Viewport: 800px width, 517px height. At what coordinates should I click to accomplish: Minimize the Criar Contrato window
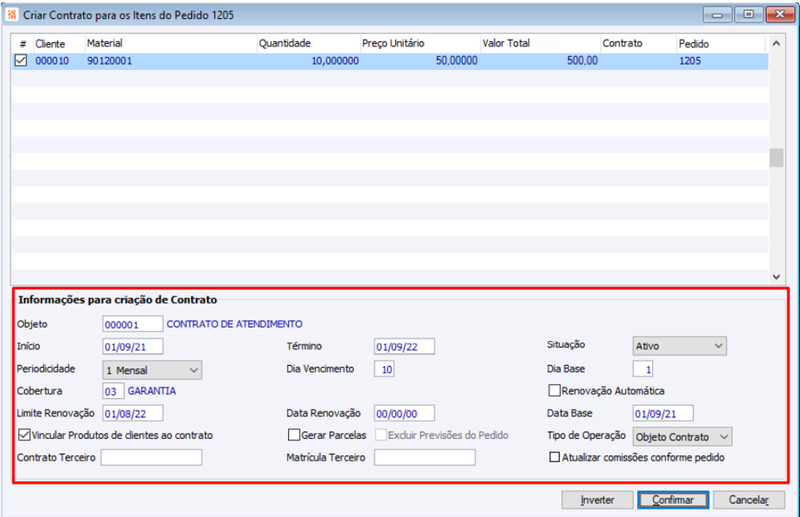coord(717,14)
